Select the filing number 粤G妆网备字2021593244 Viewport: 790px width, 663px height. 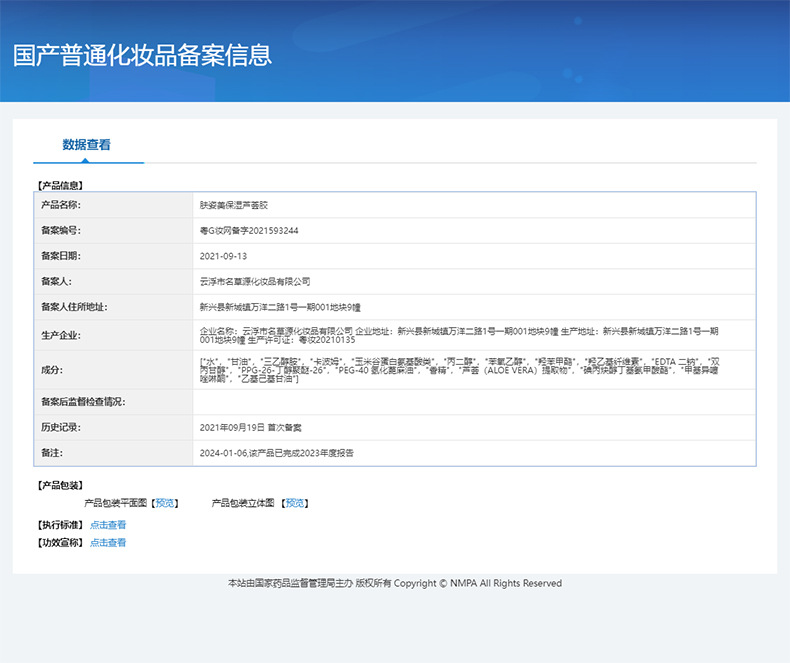pos(249,231)
